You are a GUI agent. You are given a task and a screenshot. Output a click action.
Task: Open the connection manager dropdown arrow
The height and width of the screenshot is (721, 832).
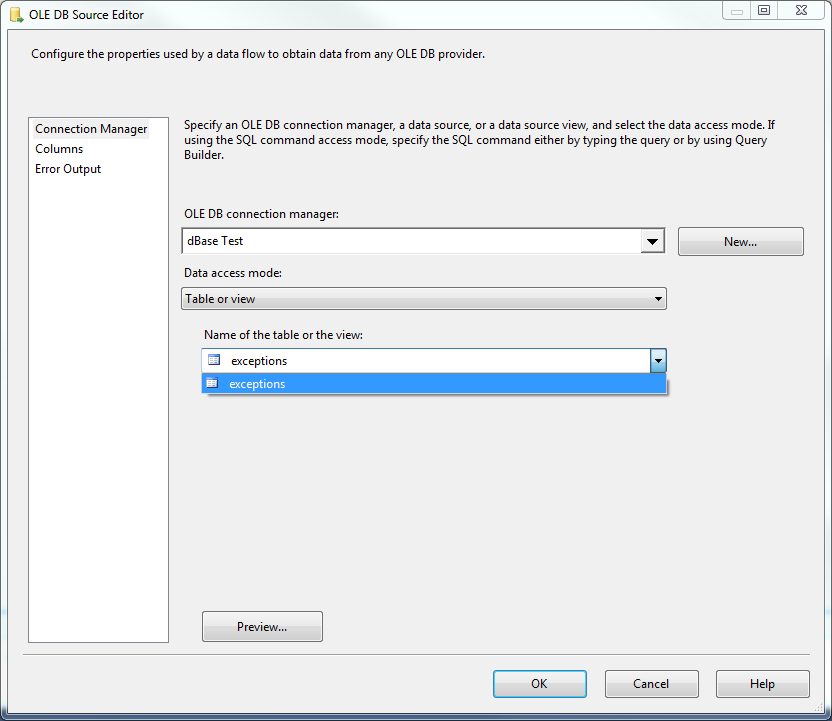pyautogui.click(x=652, y=241)
